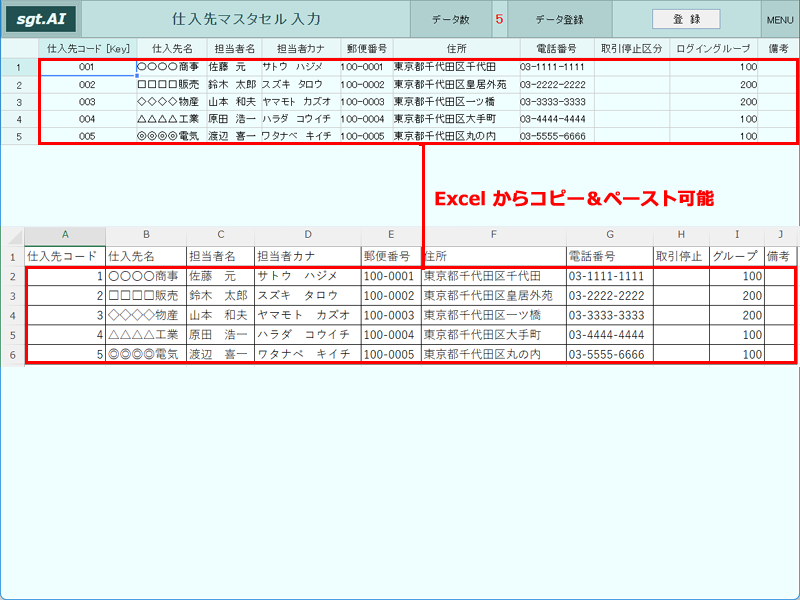Image resolution: width=800 pixels, height=600 pixels.
Task: Click Excel cell ○○○○商事
Action: [x=146, y=276]
